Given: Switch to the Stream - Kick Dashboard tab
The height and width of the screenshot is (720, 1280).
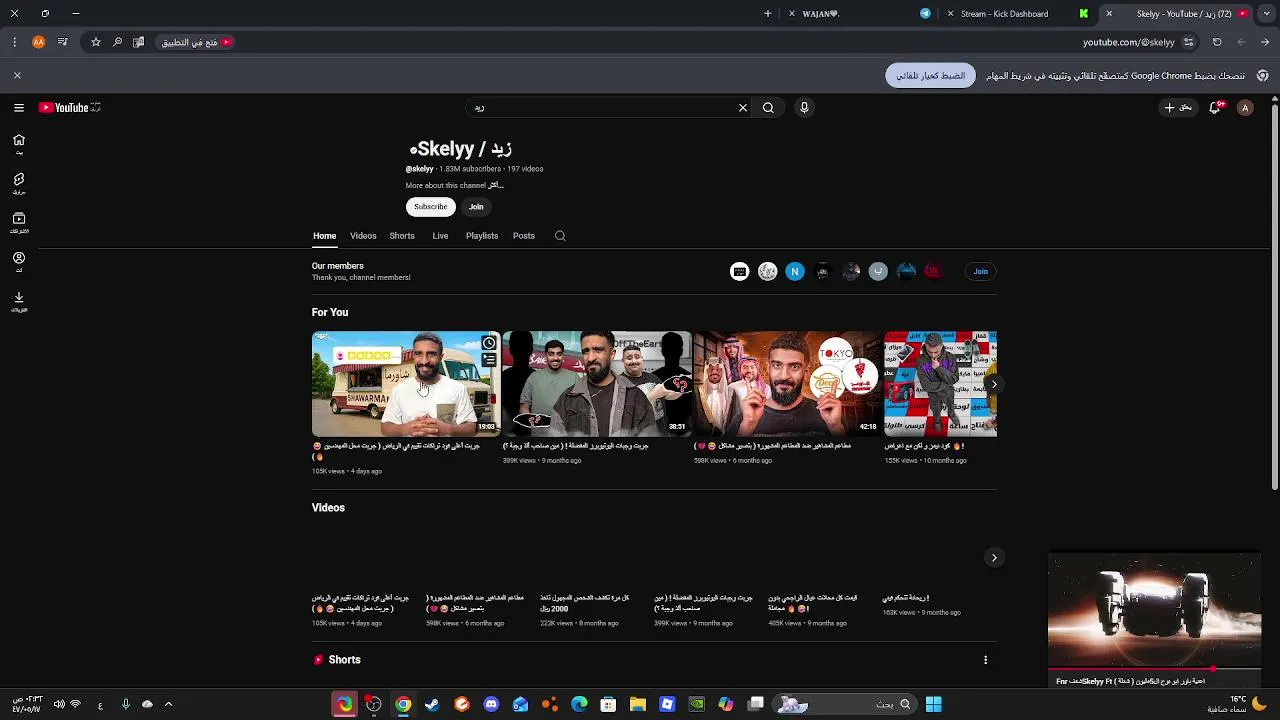Looking at the screenshot, I should (x=1018, y=14).
